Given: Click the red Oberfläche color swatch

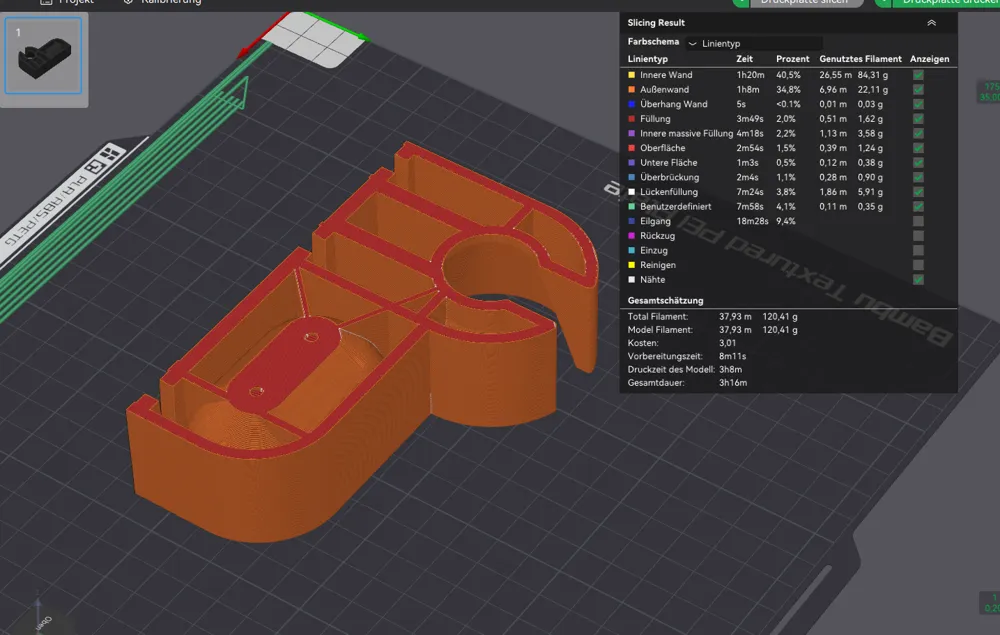Looking at the screenshot, I should tap(631, 148).
